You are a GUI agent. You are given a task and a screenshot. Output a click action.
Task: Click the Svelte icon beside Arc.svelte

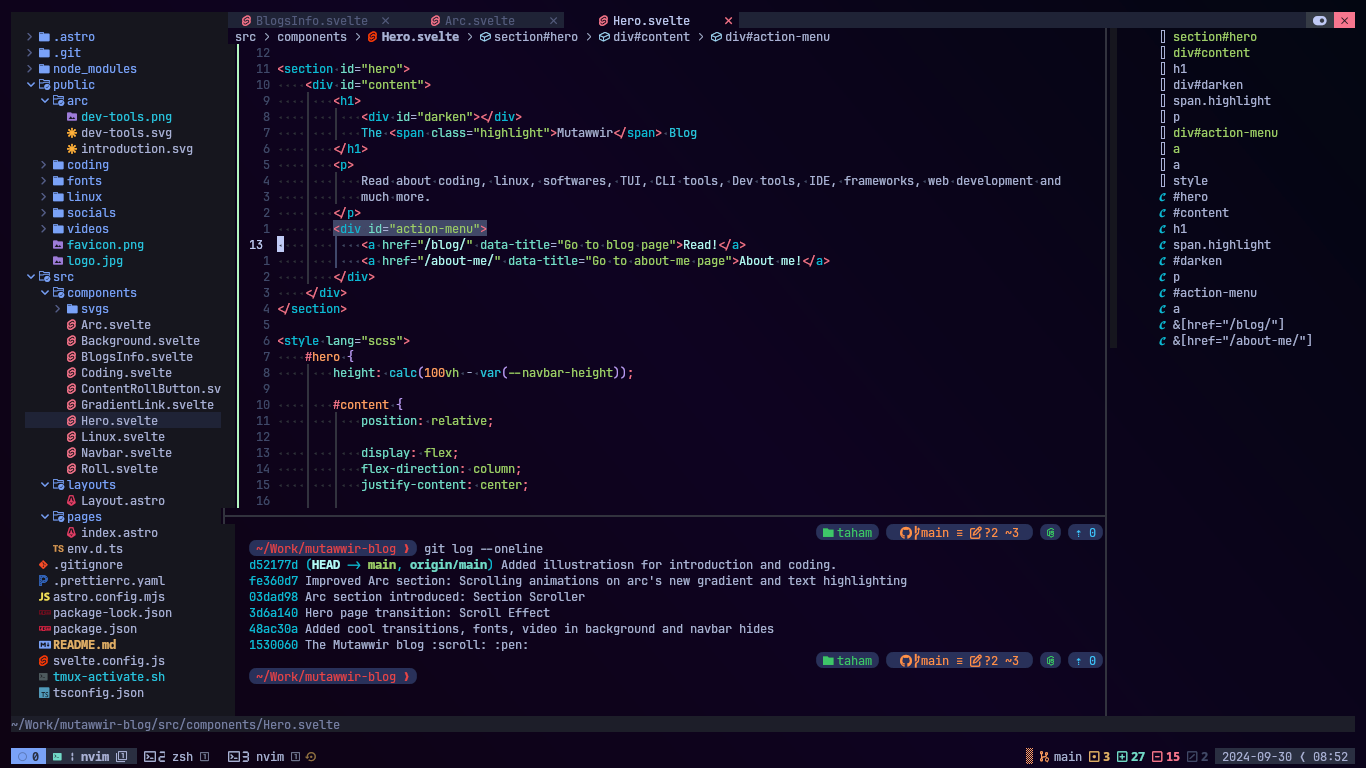click(72, 325)
